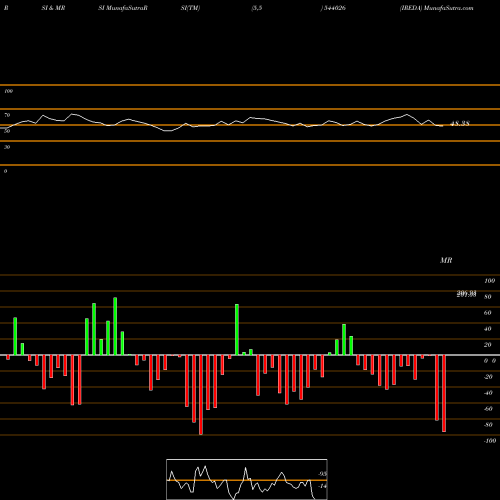Click the overlapping price value near the 80 level
The width and height of the screenshot is (500, 500).
(x=466, y=294)
